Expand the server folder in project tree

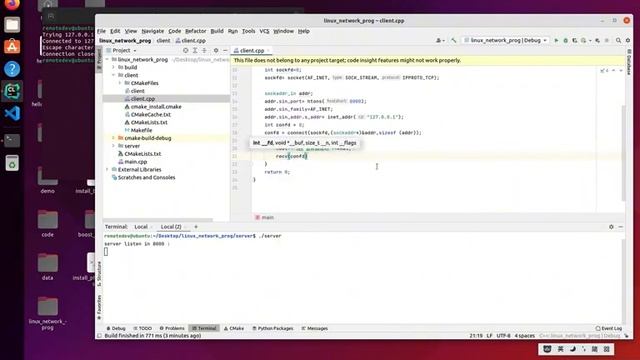113,146
